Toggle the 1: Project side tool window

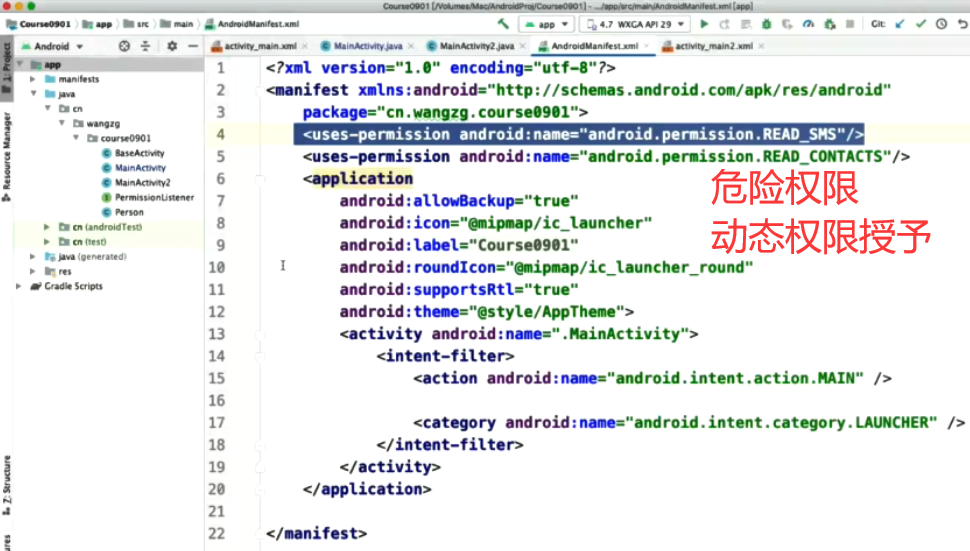(6, 67)
